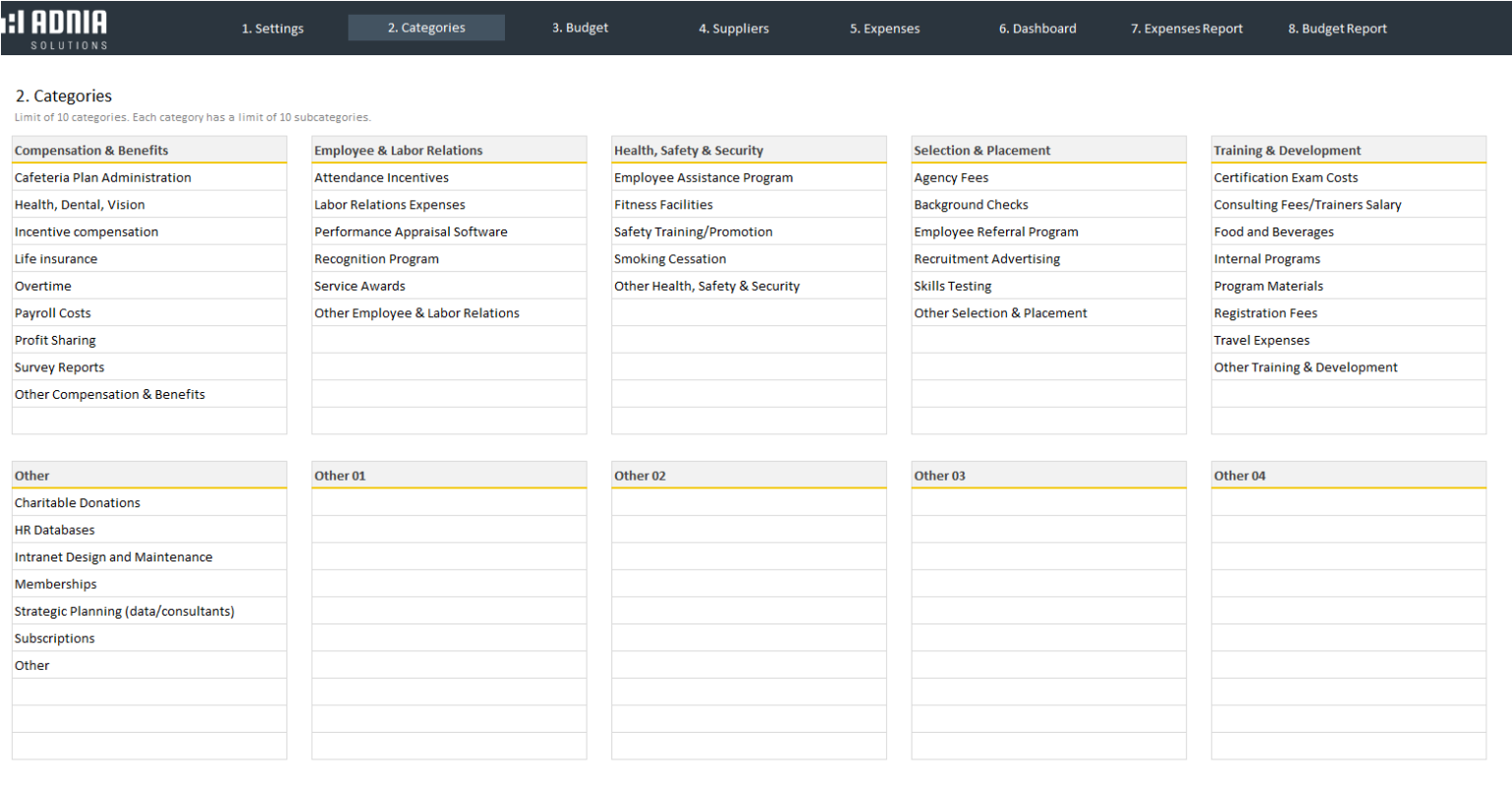This screenshot has width=1512, height=787.
Task: View the 8. Budget Report tab
Action: [x=1337, y=28]
